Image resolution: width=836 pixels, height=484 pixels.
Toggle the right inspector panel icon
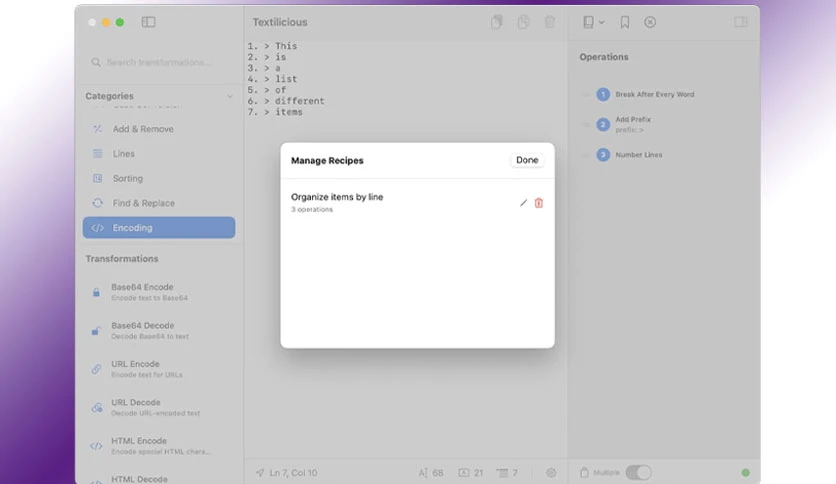pyautogui.click(x=741, y=22)
